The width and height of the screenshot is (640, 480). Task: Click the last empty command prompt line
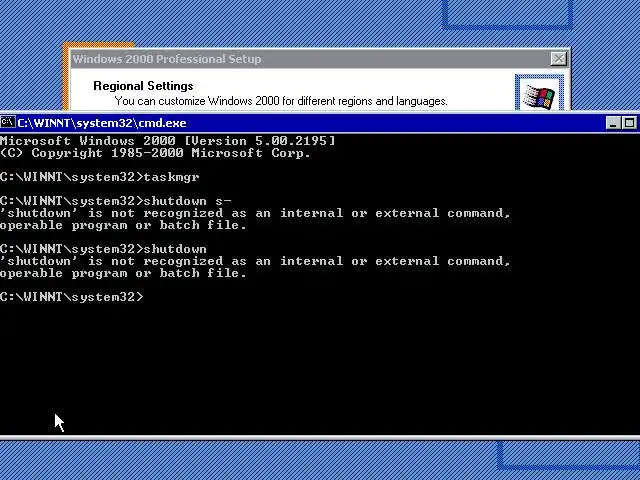(72, 297)
